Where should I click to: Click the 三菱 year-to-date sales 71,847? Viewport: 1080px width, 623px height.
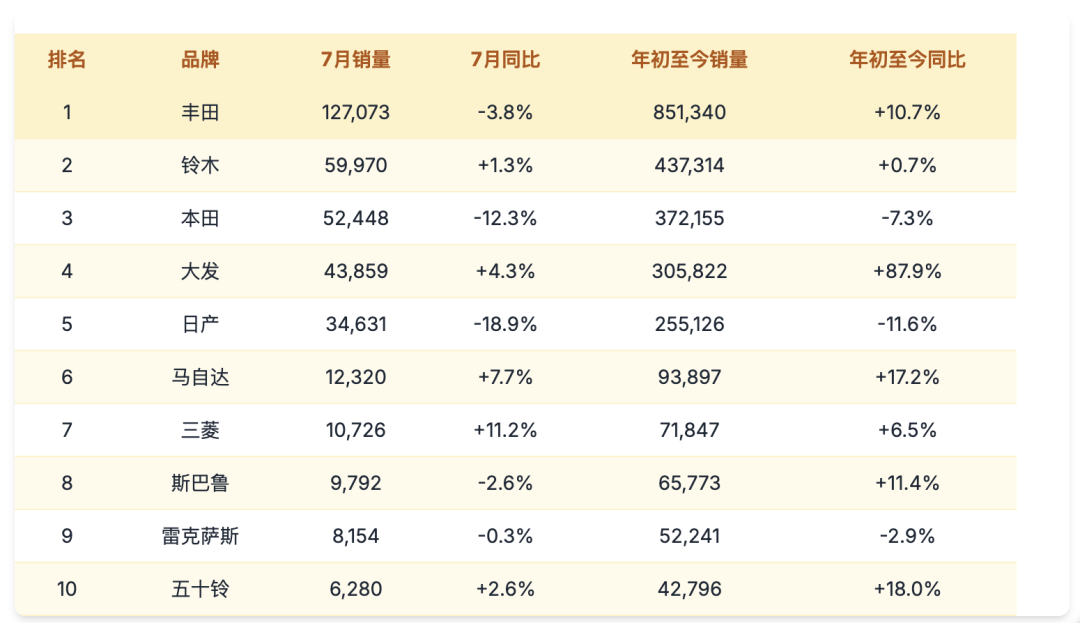(x=689, y=431)
